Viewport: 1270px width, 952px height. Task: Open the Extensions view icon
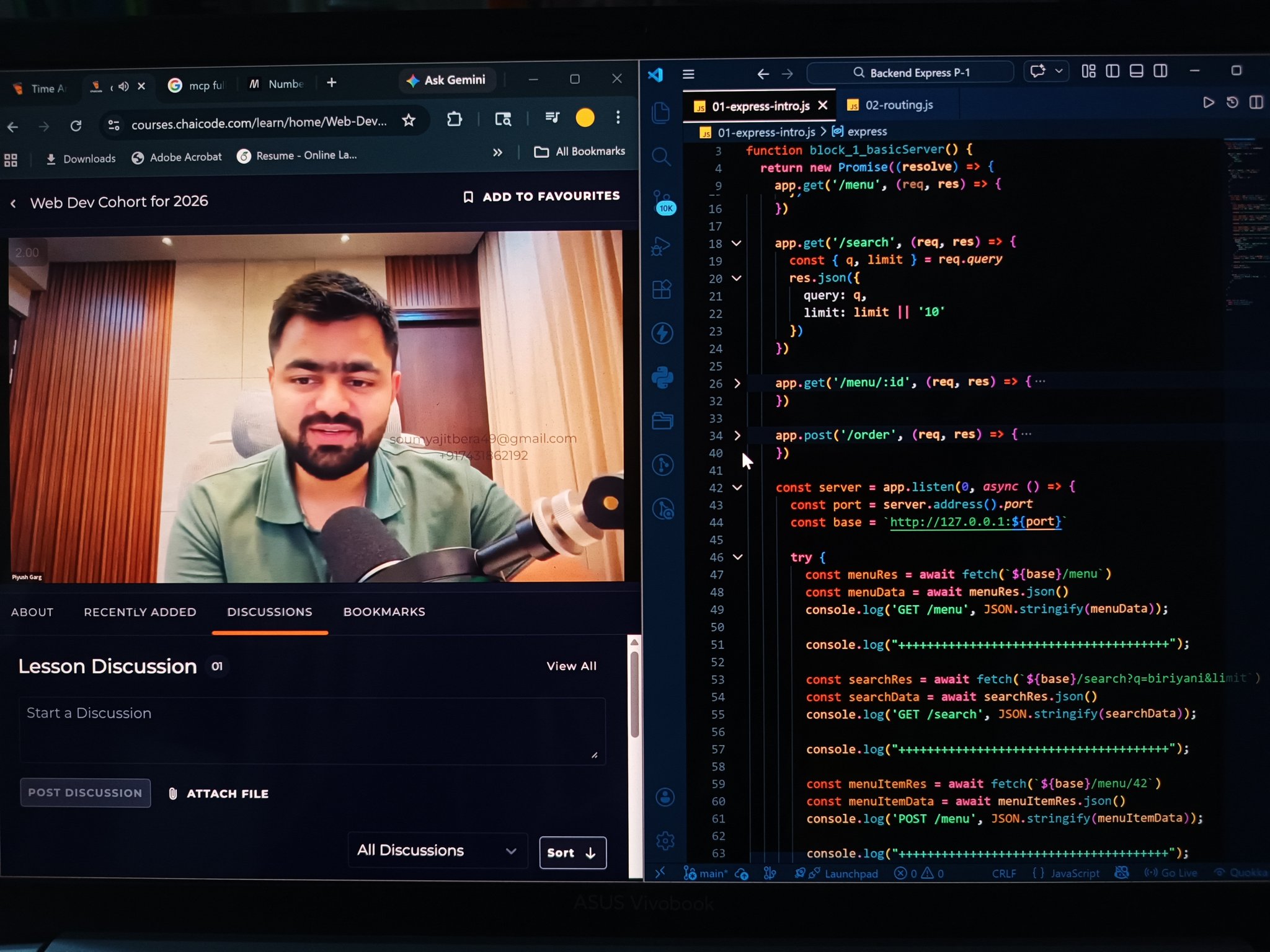(x=662, y=289)
